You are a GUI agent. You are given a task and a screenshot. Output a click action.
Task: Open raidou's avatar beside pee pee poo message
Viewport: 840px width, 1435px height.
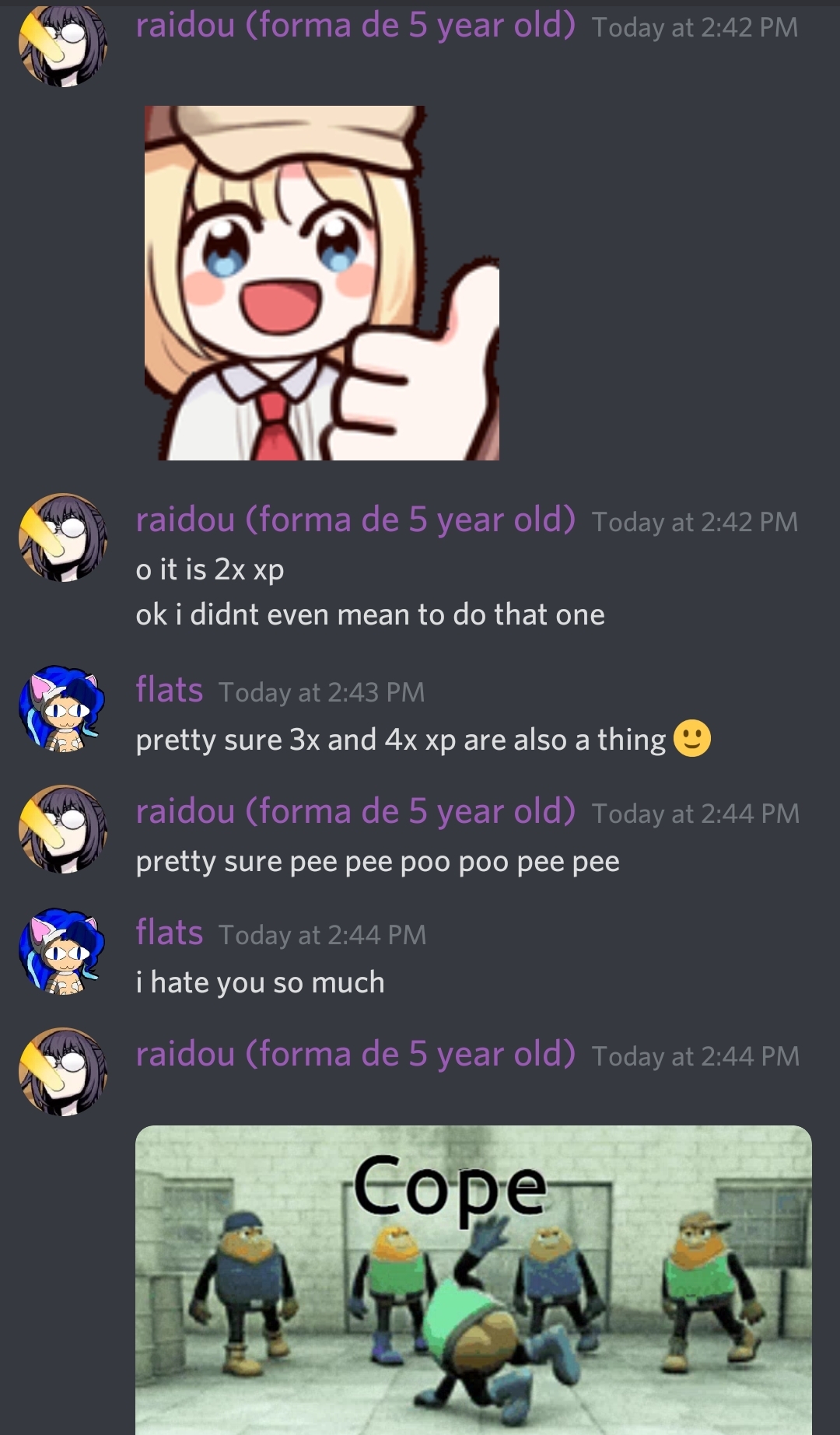pos(63,829)
